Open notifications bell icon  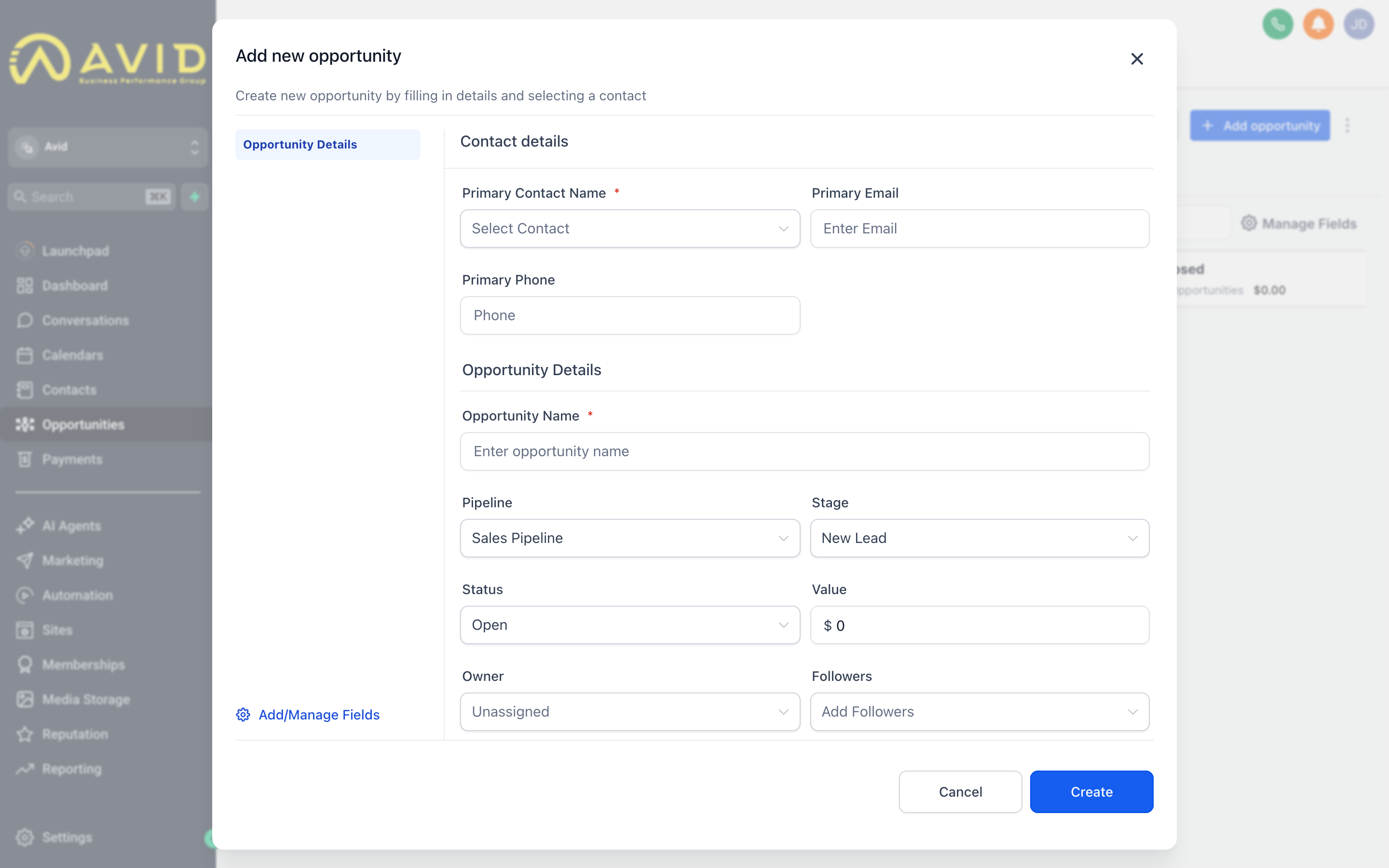click(1318, 24)
